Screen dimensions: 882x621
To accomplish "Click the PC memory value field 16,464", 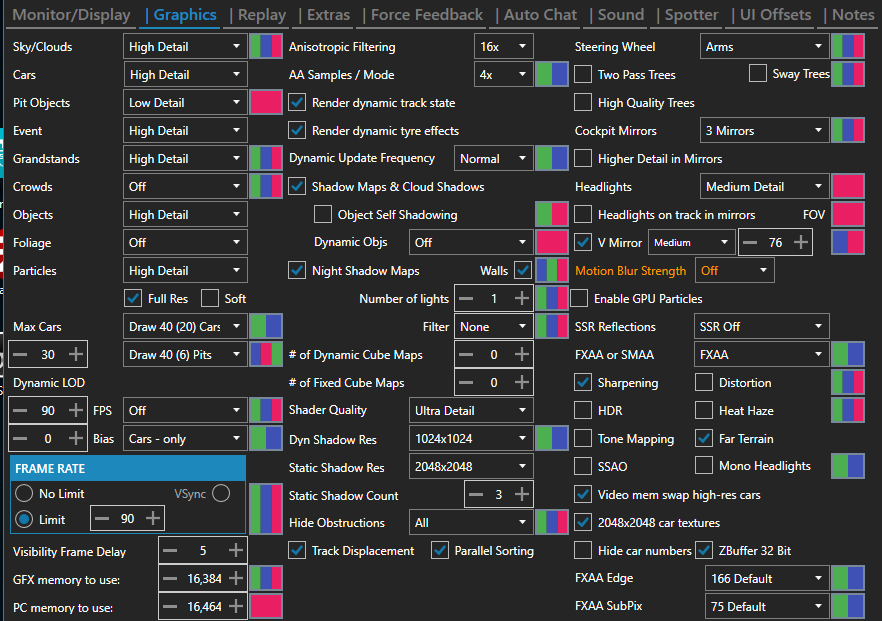I will [204, 606].
